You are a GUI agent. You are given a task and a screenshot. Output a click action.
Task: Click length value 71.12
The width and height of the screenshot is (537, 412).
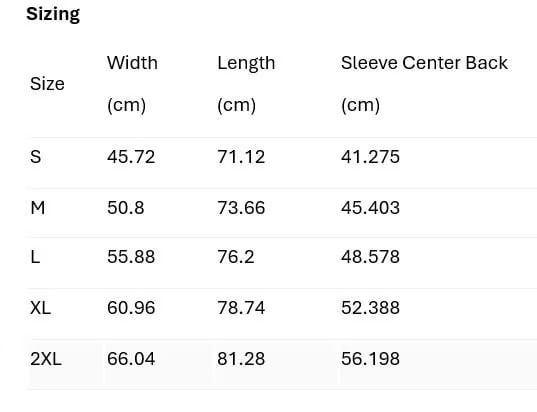click(x=241, y=157)
